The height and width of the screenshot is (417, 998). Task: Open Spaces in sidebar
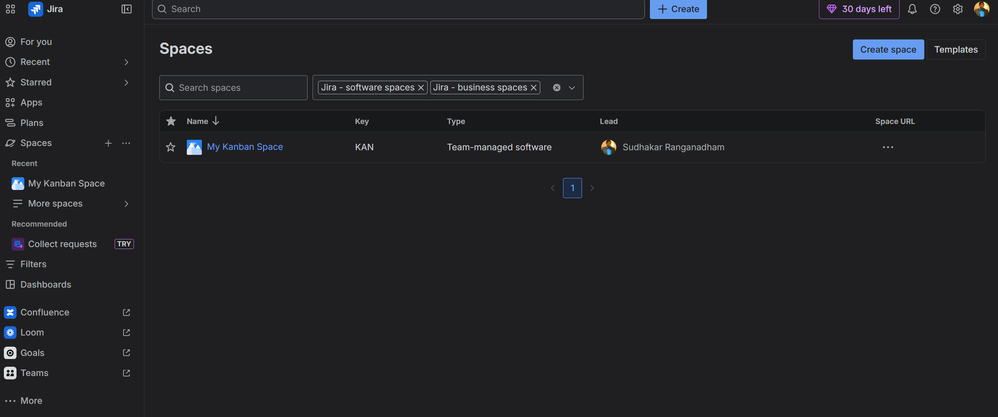click(x=36, y=143)
